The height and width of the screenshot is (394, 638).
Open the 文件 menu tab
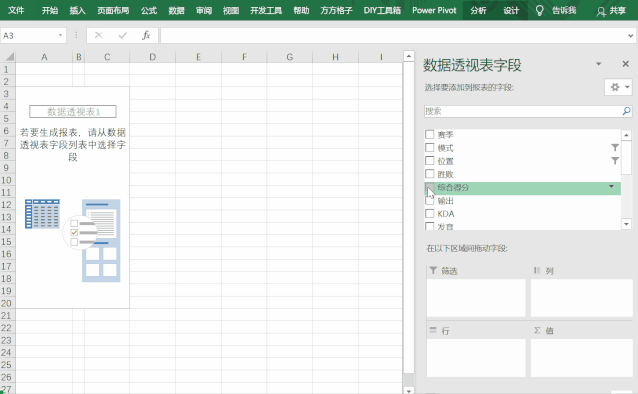point(16,10)
